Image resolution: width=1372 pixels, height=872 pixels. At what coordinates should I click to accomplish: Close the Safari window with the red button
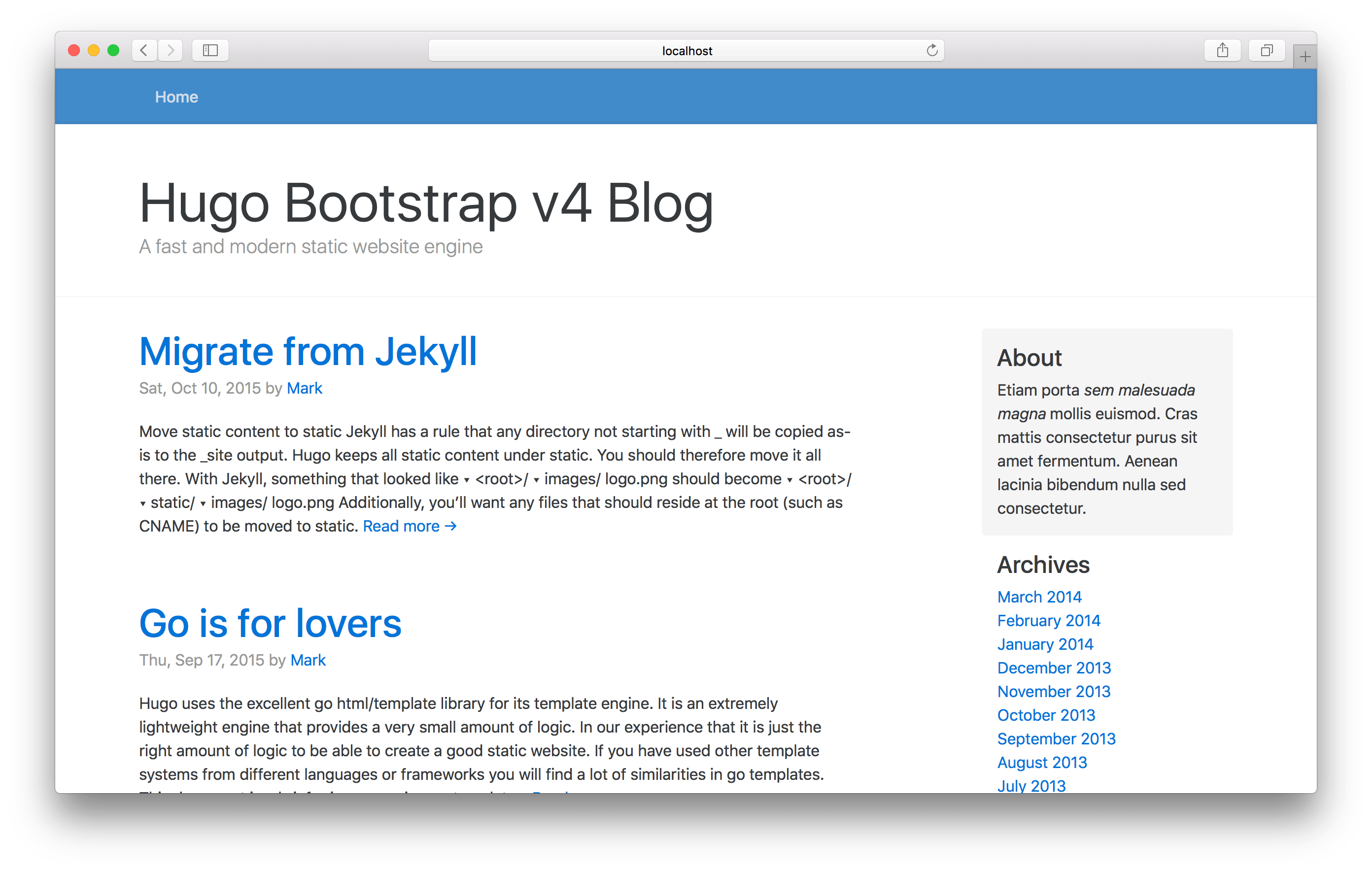(x=73, y=50)
